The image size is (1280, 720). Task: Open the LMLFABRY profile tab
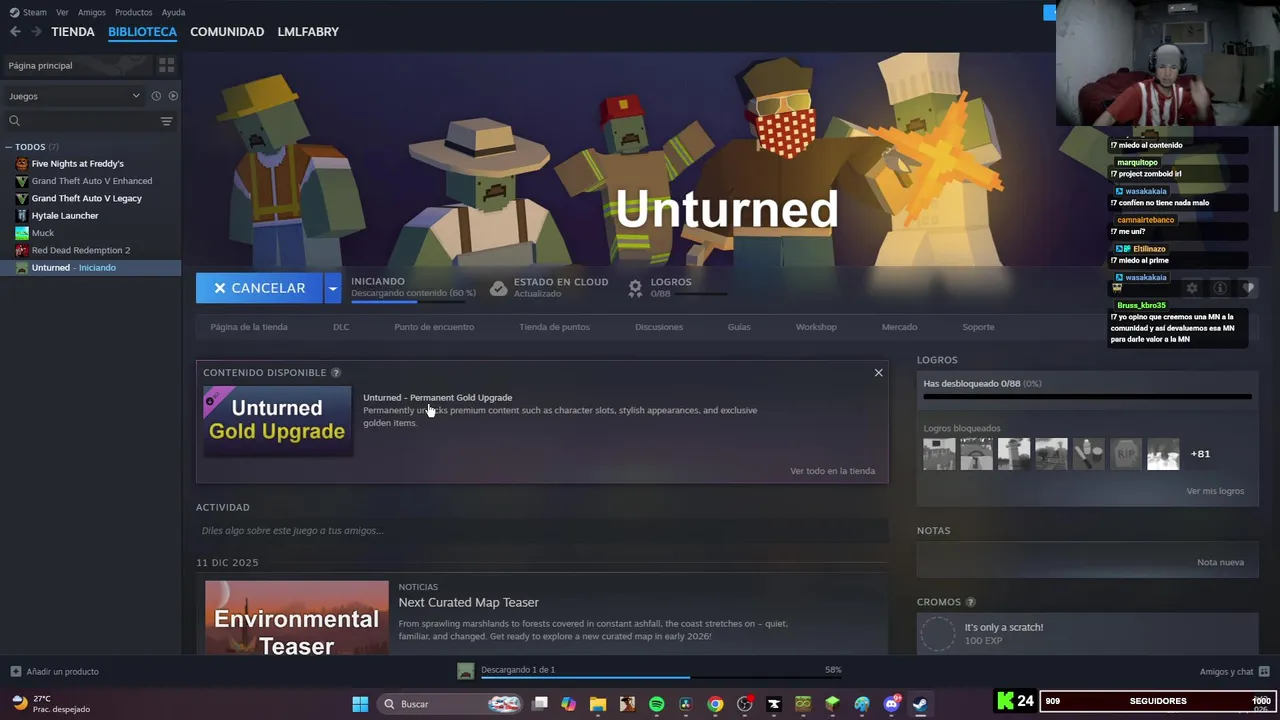[x=308, y=32]
